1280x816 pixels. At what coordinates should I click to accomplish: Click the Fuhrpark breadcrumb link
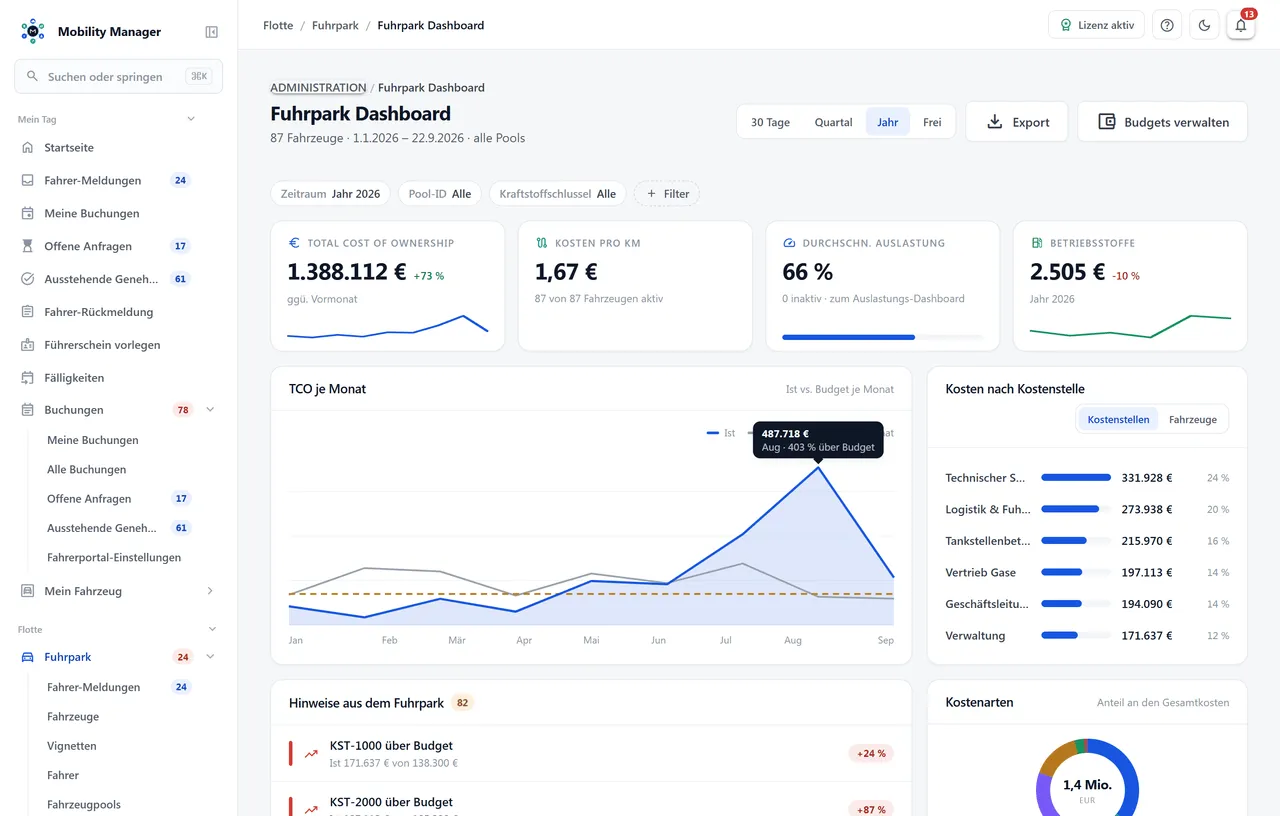(335, 25)
